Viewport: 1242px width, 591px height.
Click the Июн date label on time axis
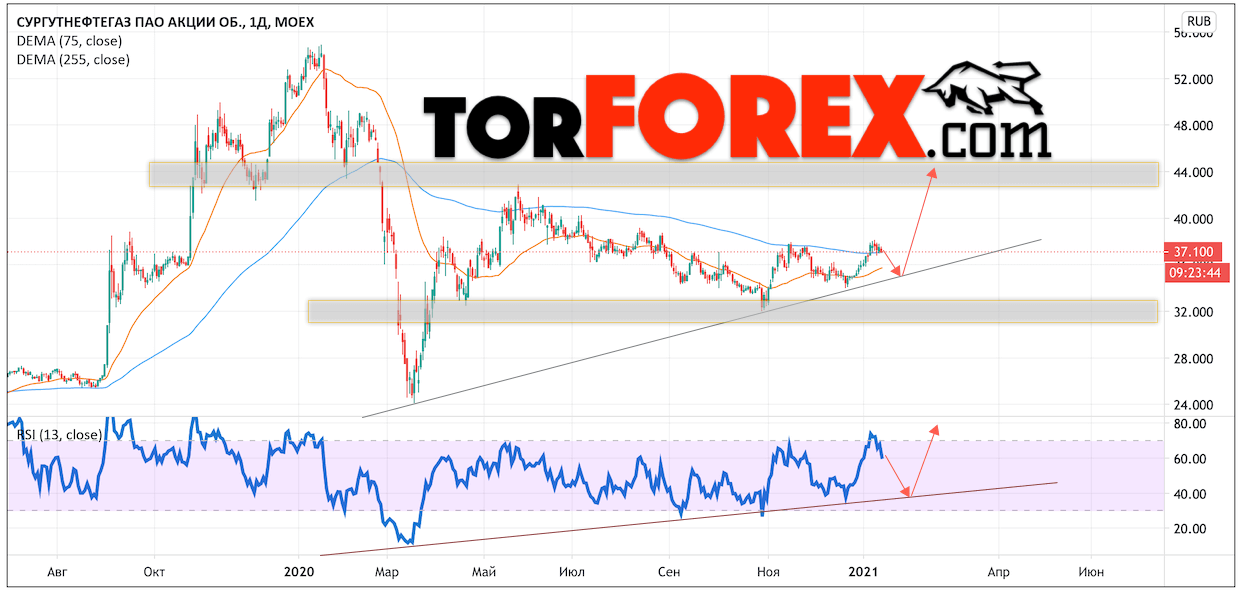click(1092, 572)
